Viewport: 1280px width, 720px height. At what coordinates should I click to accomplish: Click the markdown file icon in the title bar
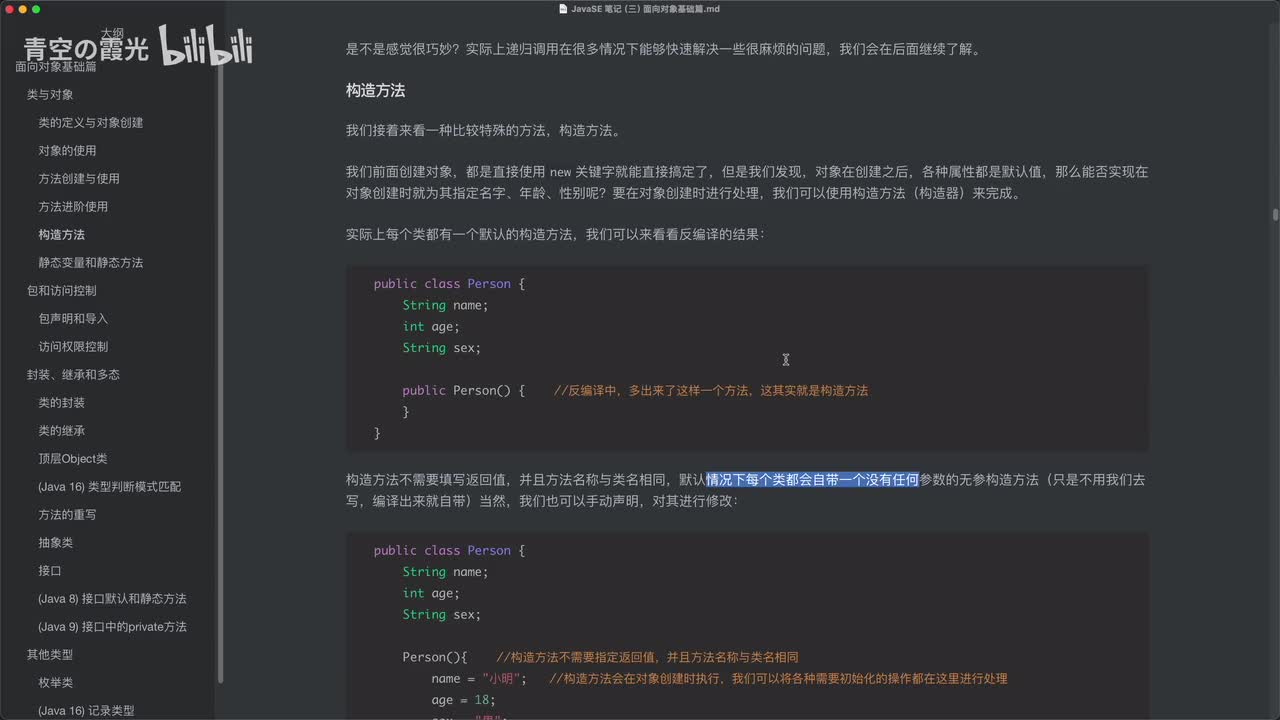click(x=562, y=9)
